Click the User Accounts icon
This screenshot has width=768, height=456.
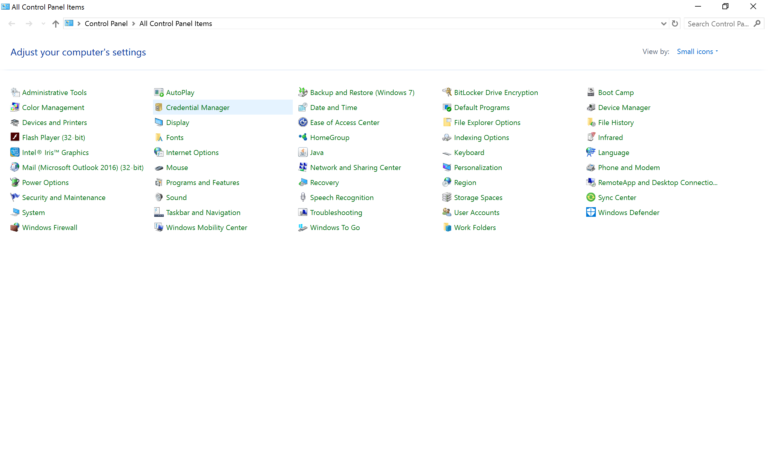(447, 213)
